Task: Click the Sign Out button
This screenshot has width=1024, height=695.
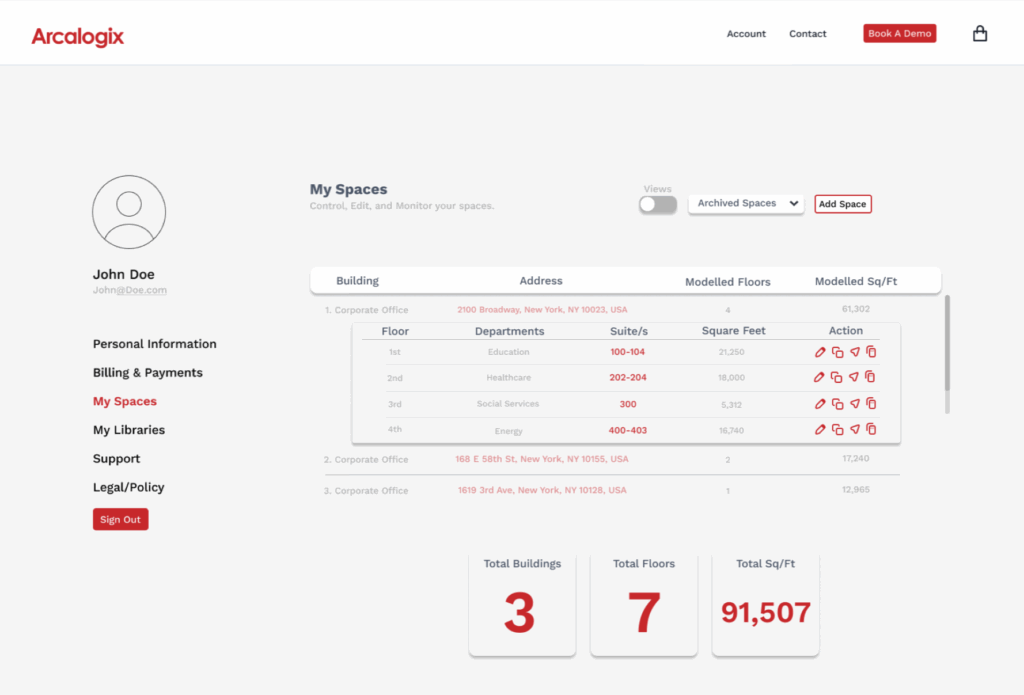Action: (120, 520)
